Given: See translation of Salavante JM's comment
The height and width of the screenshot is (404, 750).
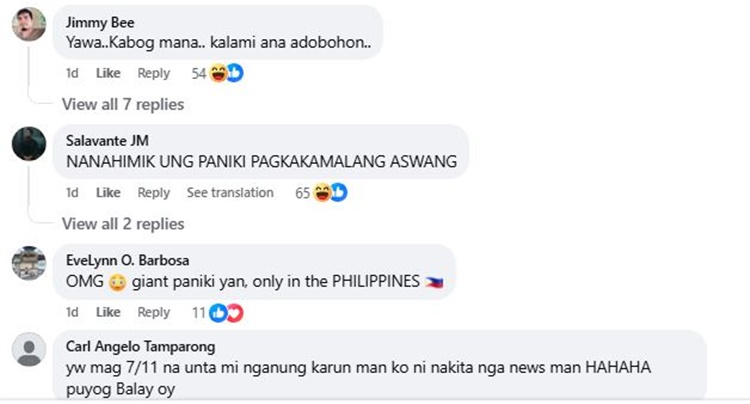Looking at the screenshot, I should [x=230, y=193].
